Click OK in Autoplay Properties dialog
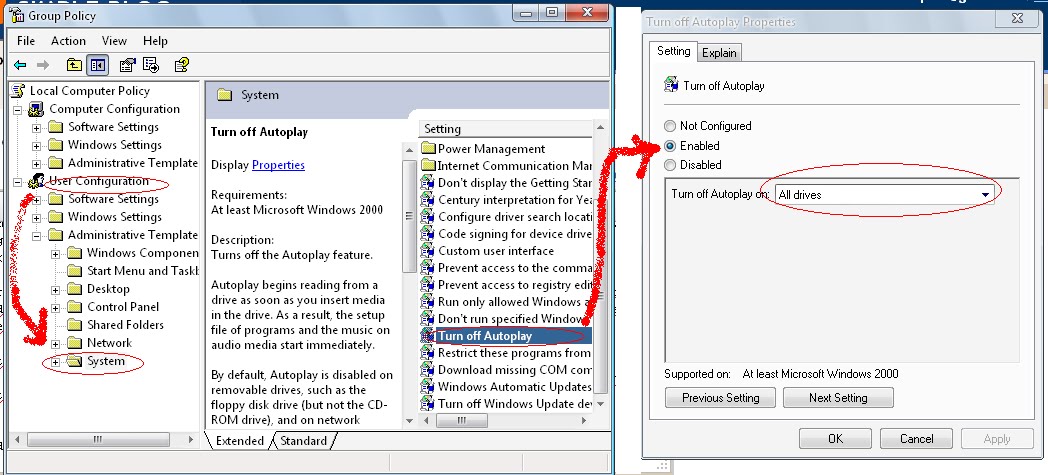Image resolution: width=1048 pixels, height=475 pixels. (x=835, y=439)
